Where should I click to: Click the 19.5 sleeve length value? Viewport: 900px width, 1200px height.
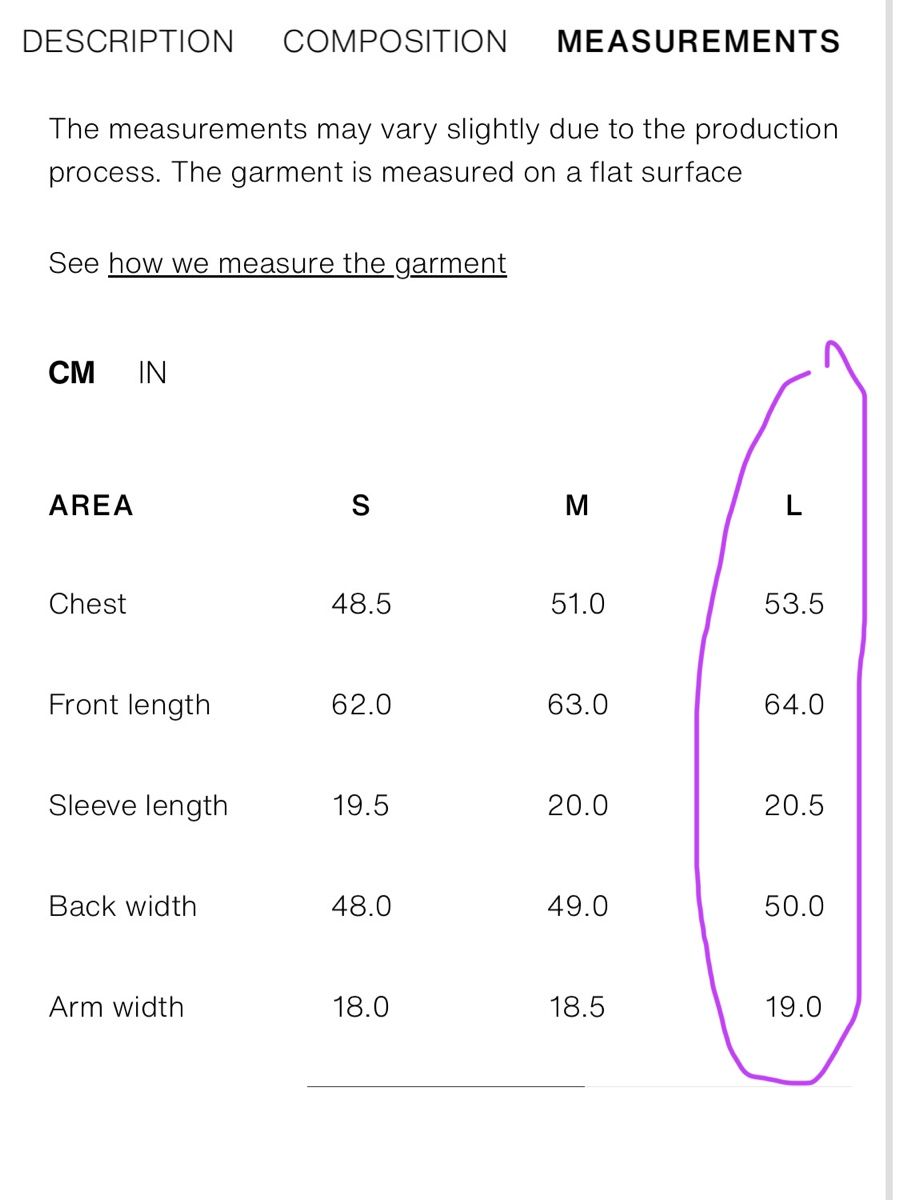(361, 806)
